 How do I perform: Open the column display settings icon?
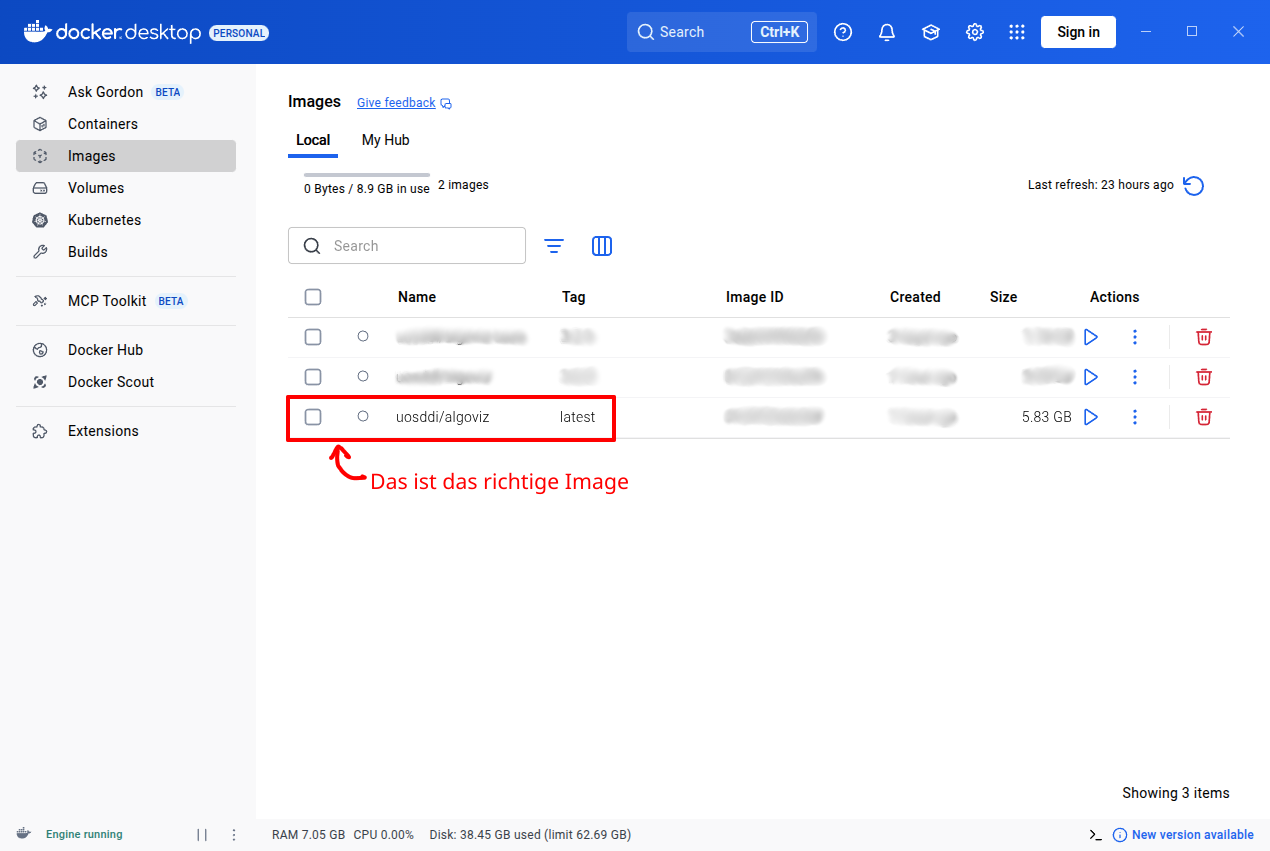pyautogui.click(x=602, y=246)
